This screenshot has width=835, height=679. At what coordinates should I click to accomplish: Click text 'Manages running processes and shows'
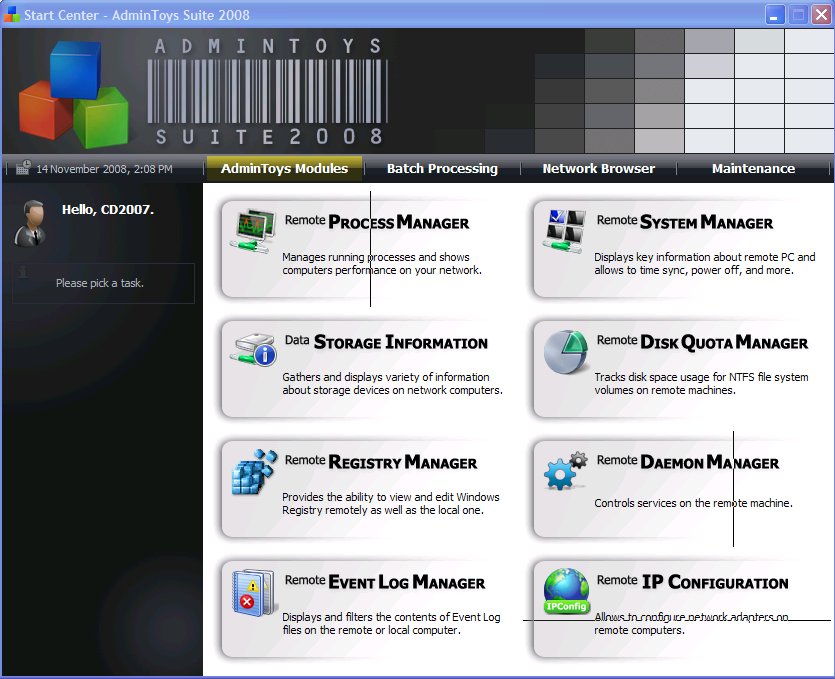point(376,257)
